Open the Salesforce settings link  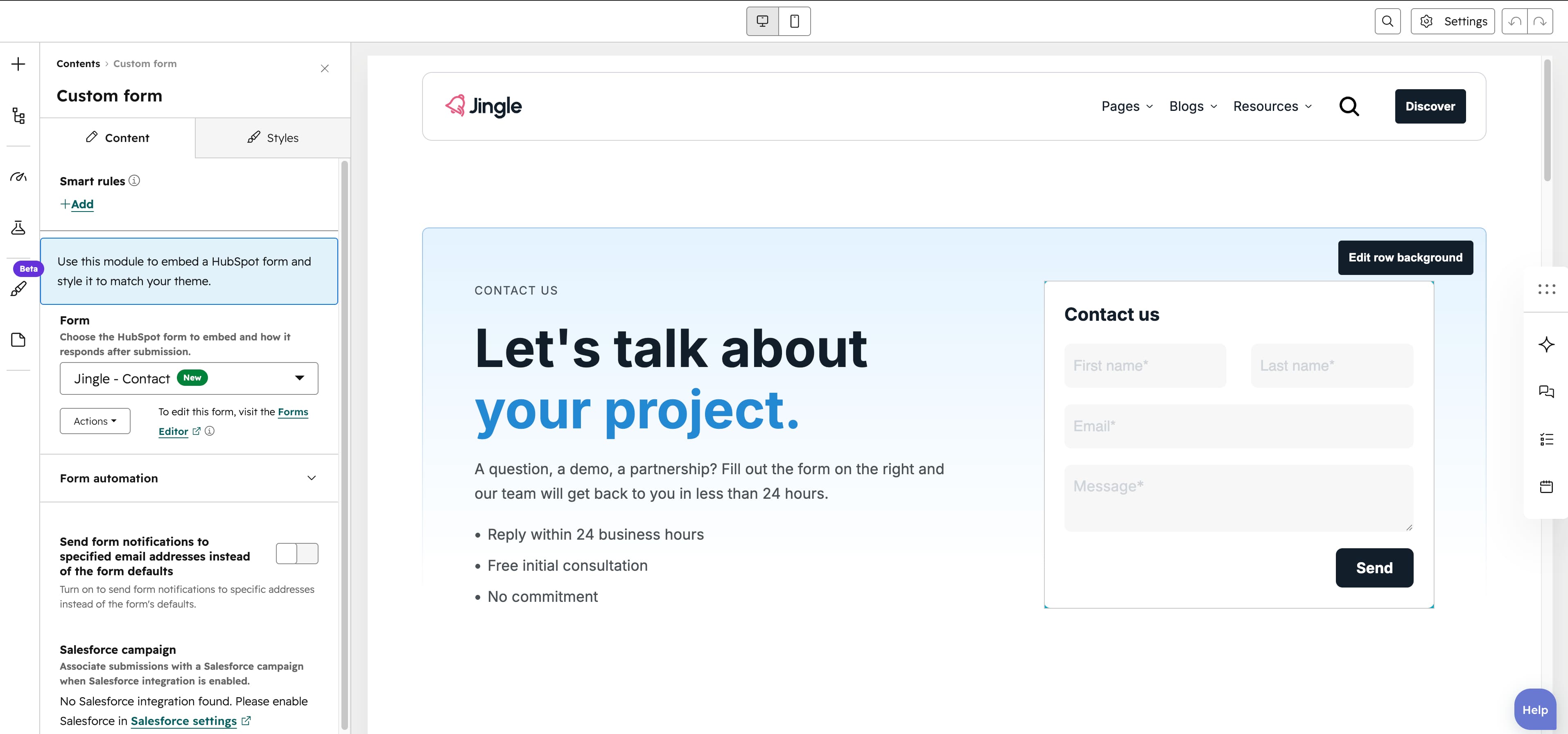(184, 720)
